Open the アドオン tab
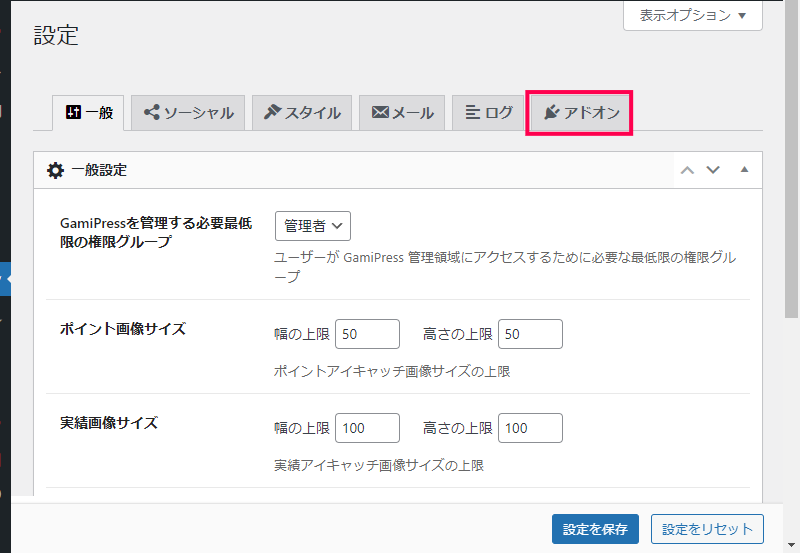The image size is (800, 553). 581,113
